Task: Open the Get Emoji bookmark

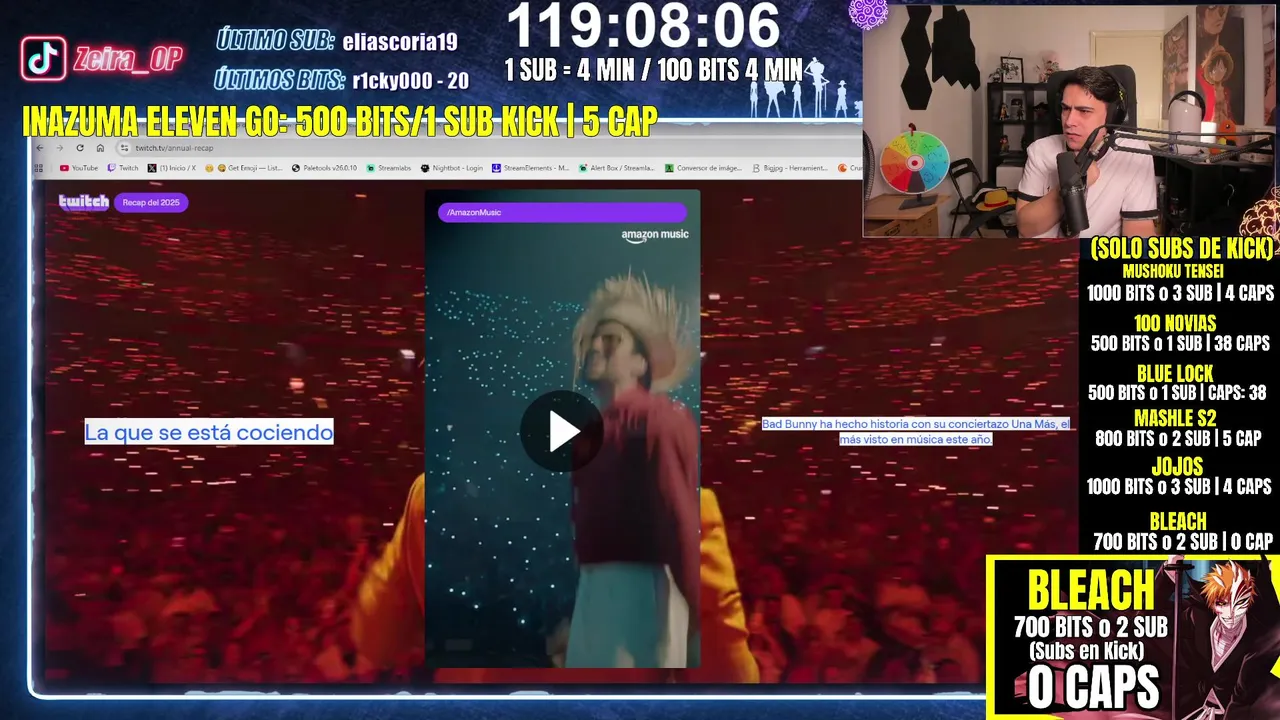Action: 243,168
